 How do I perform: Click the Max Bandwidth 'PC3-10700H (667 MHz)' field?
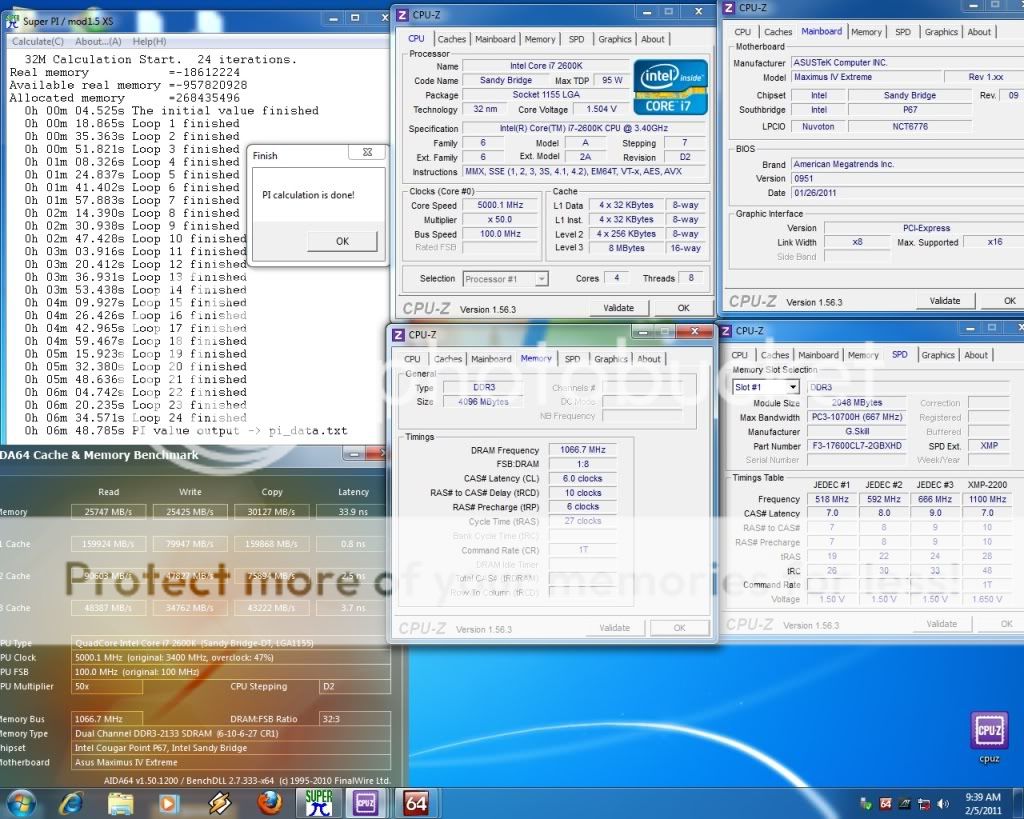coord(857,417)
